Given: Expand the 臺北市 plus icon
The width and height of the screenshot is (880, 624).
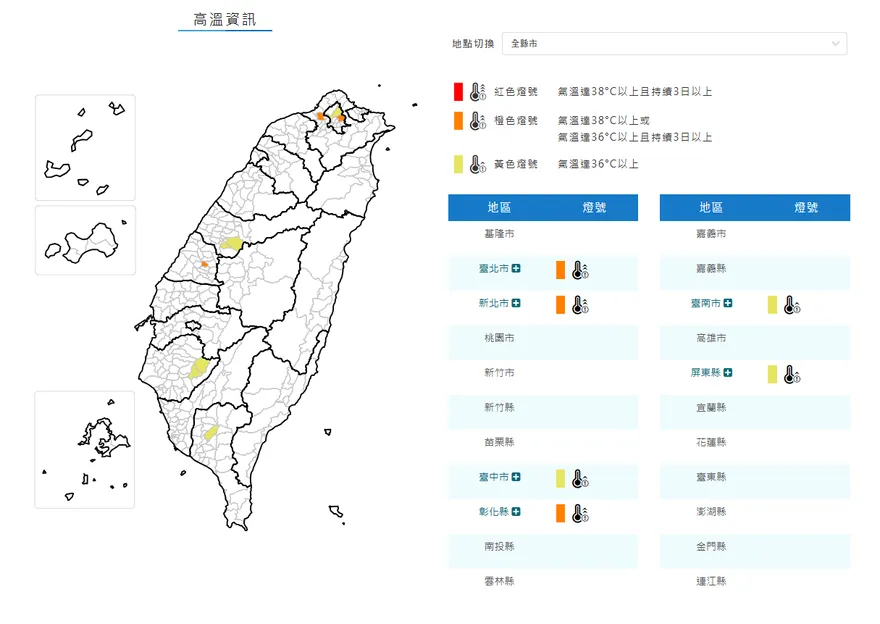Looking at the screenshot, I should click(x=517, y=269).
